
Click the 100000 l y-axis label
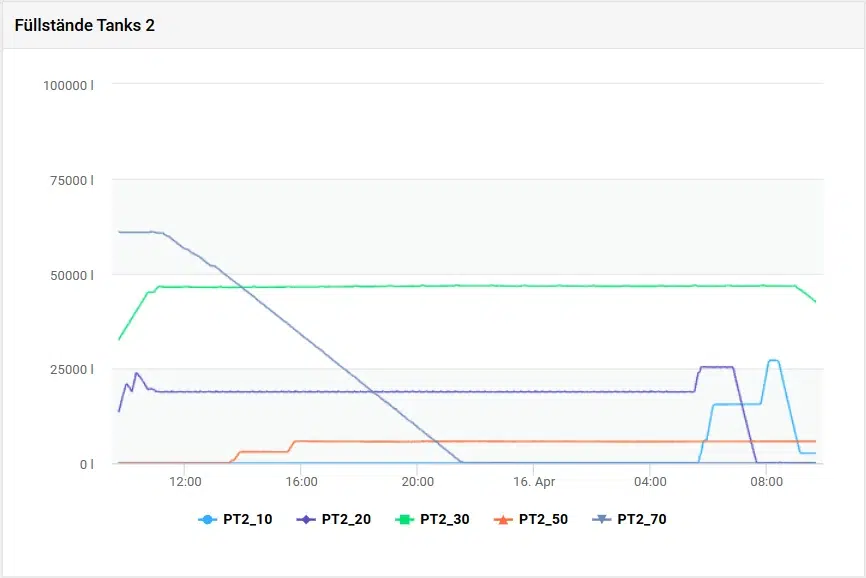pos(68,85)
